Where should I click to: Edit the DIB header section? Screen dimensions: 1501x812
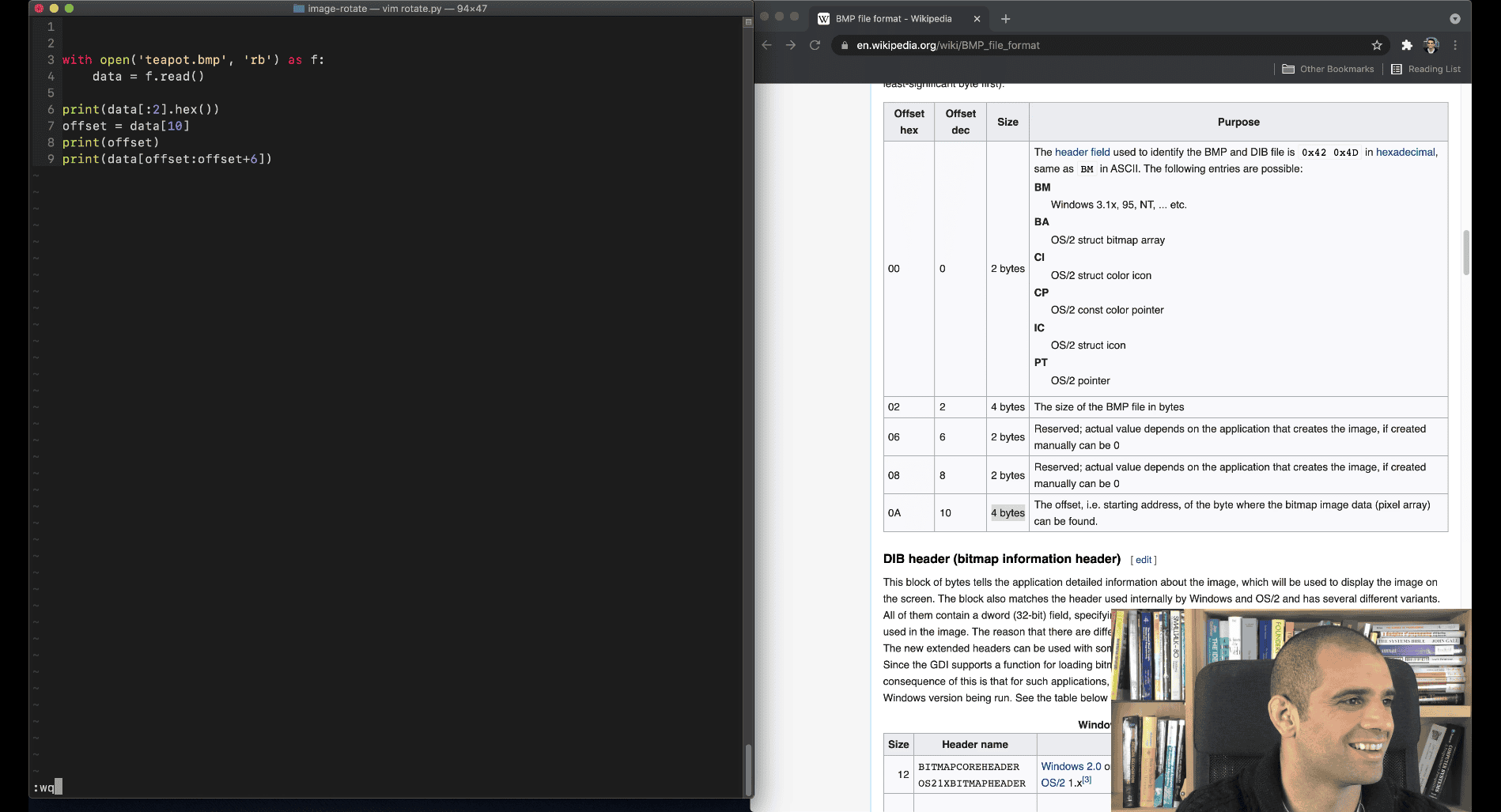1144,560
